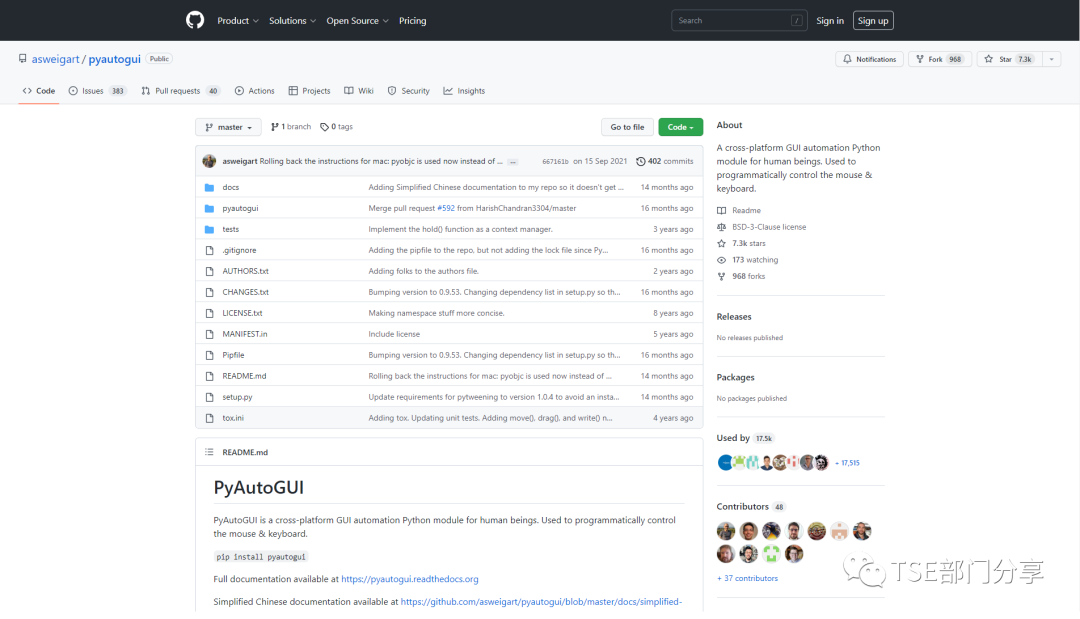Open commit hash 667161b

tap(555, 162)
